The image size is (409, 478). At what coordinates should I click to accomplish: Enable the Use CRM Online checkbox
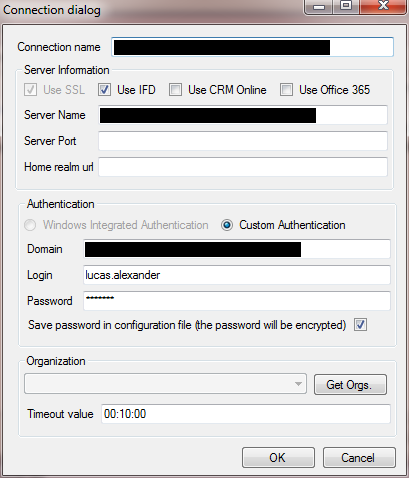pyautogui.click(x=175, y=90)
